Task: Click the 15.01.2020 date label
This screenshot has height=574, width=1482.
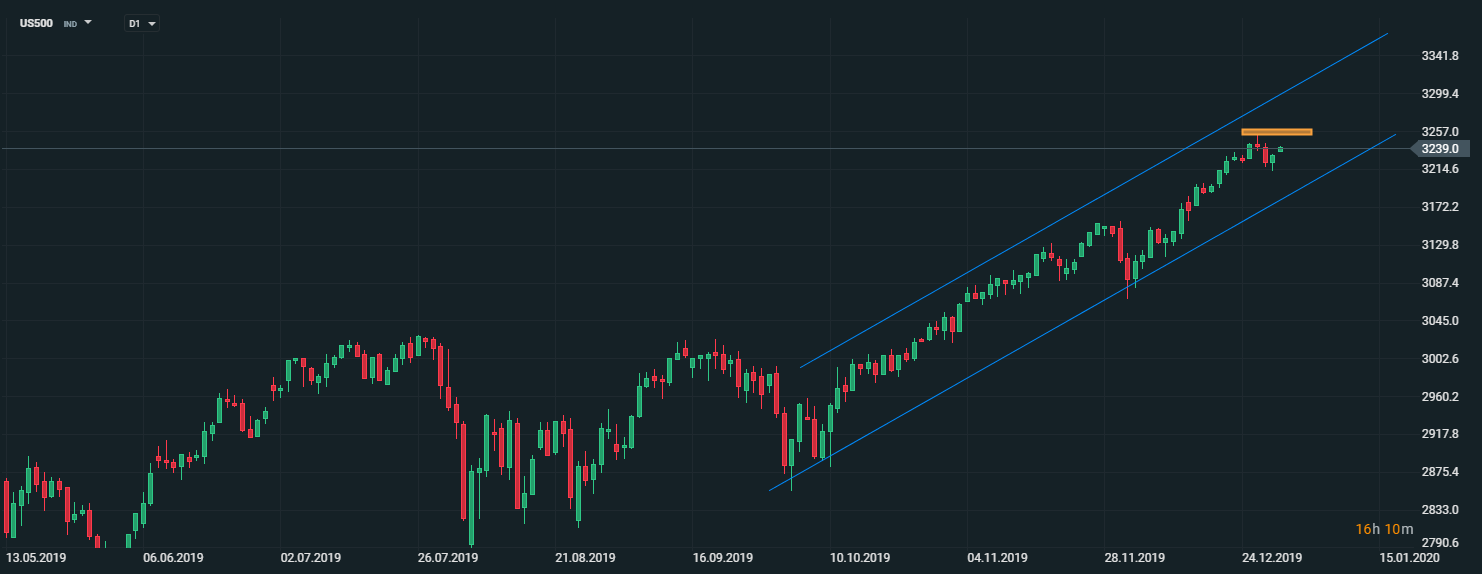Action: point(1411,557)
